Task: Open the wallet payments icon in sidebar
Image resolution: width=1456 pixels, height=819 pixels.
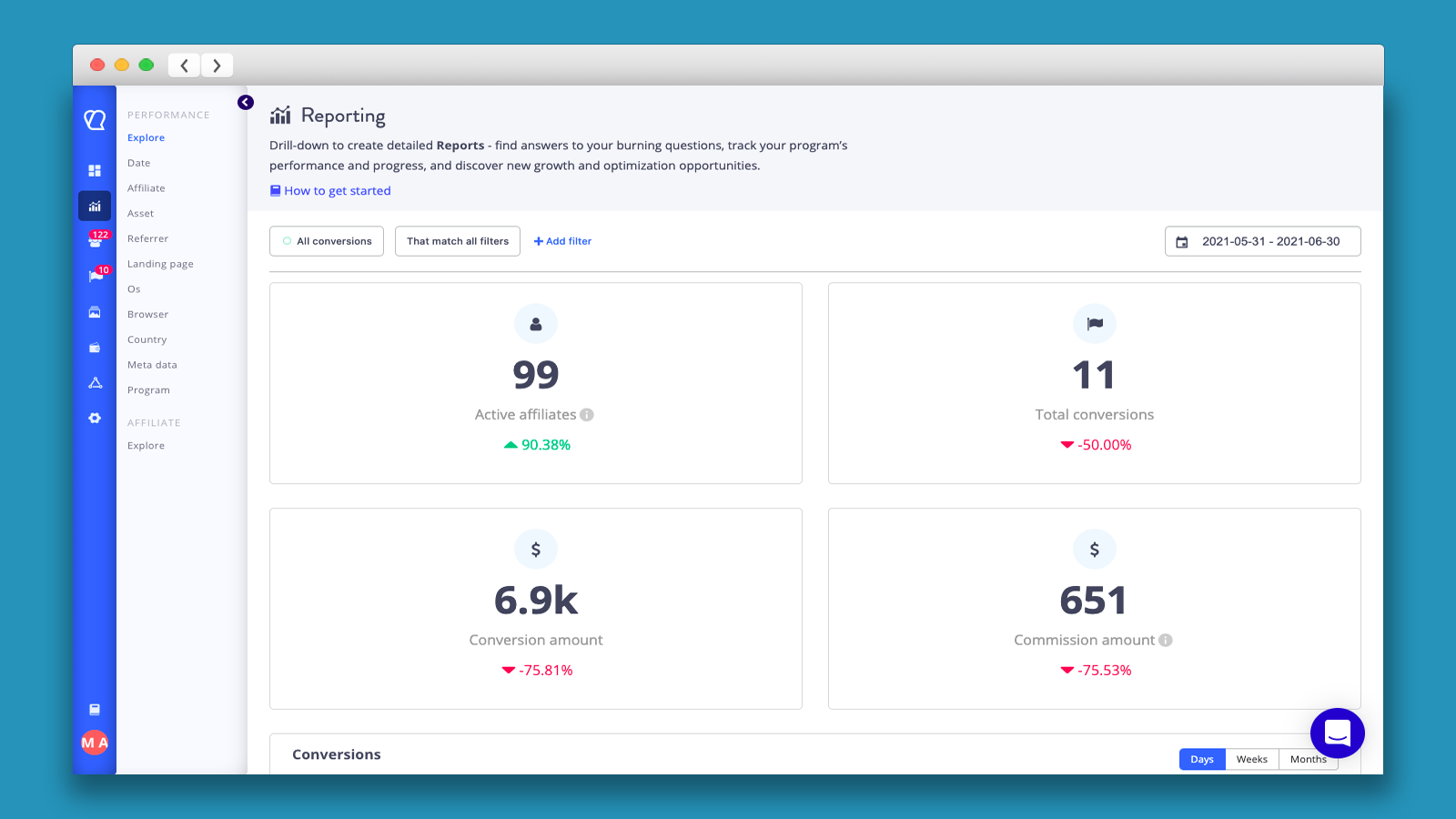Action: [95, 348]
